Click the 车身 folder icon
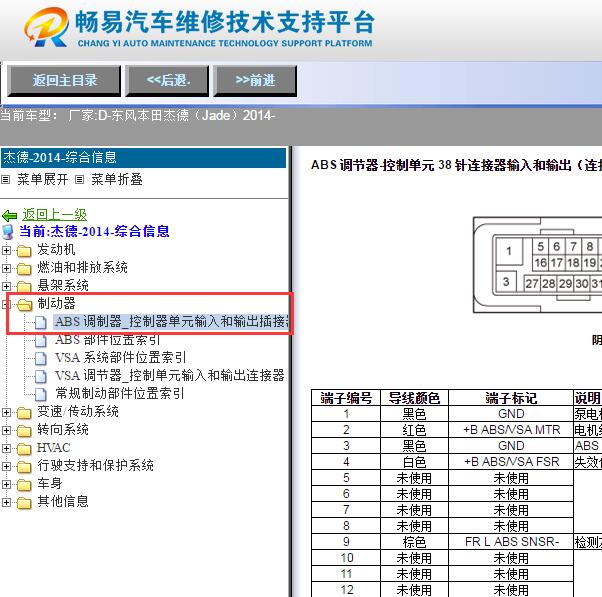602x597 pixels. pos(24,485)
